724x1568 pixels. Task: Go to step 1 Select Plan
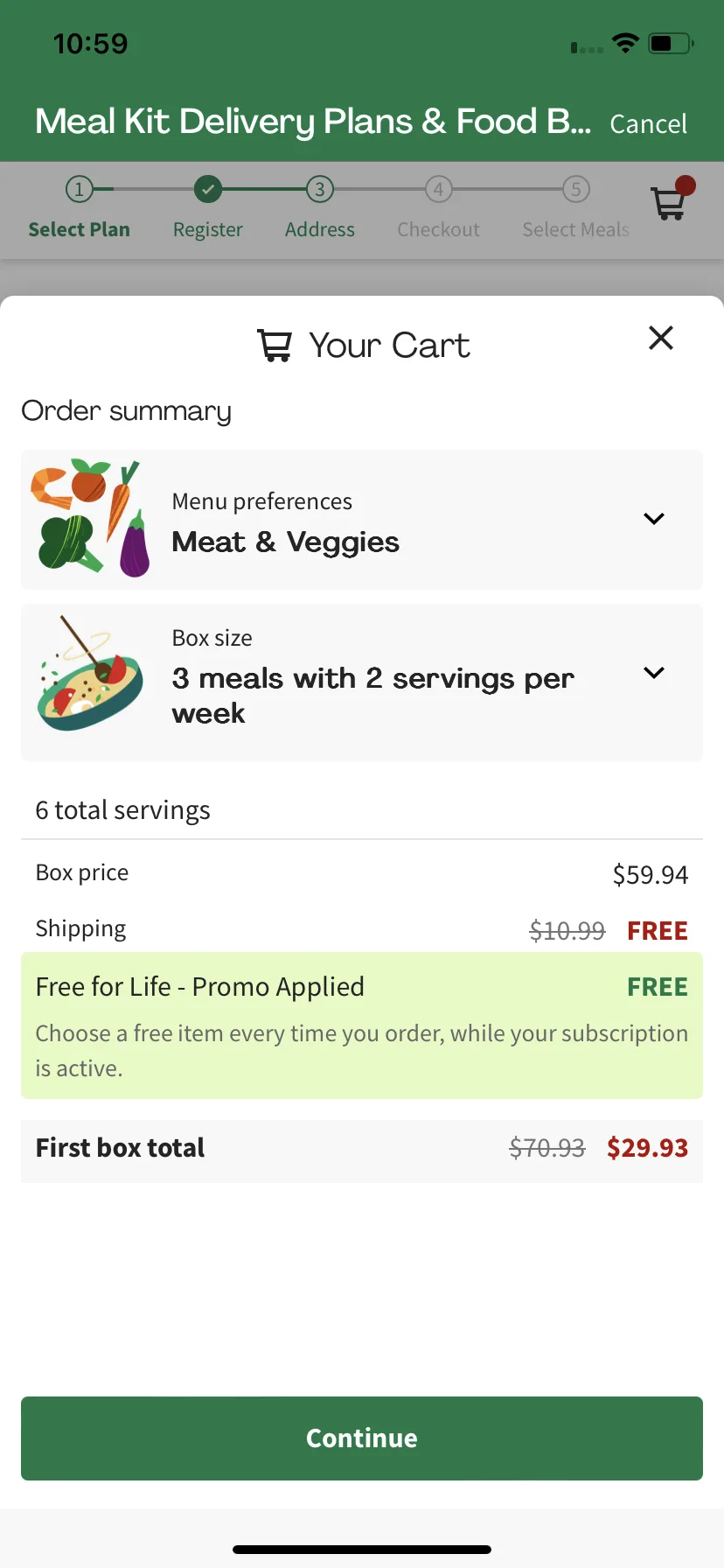(79, 208)
